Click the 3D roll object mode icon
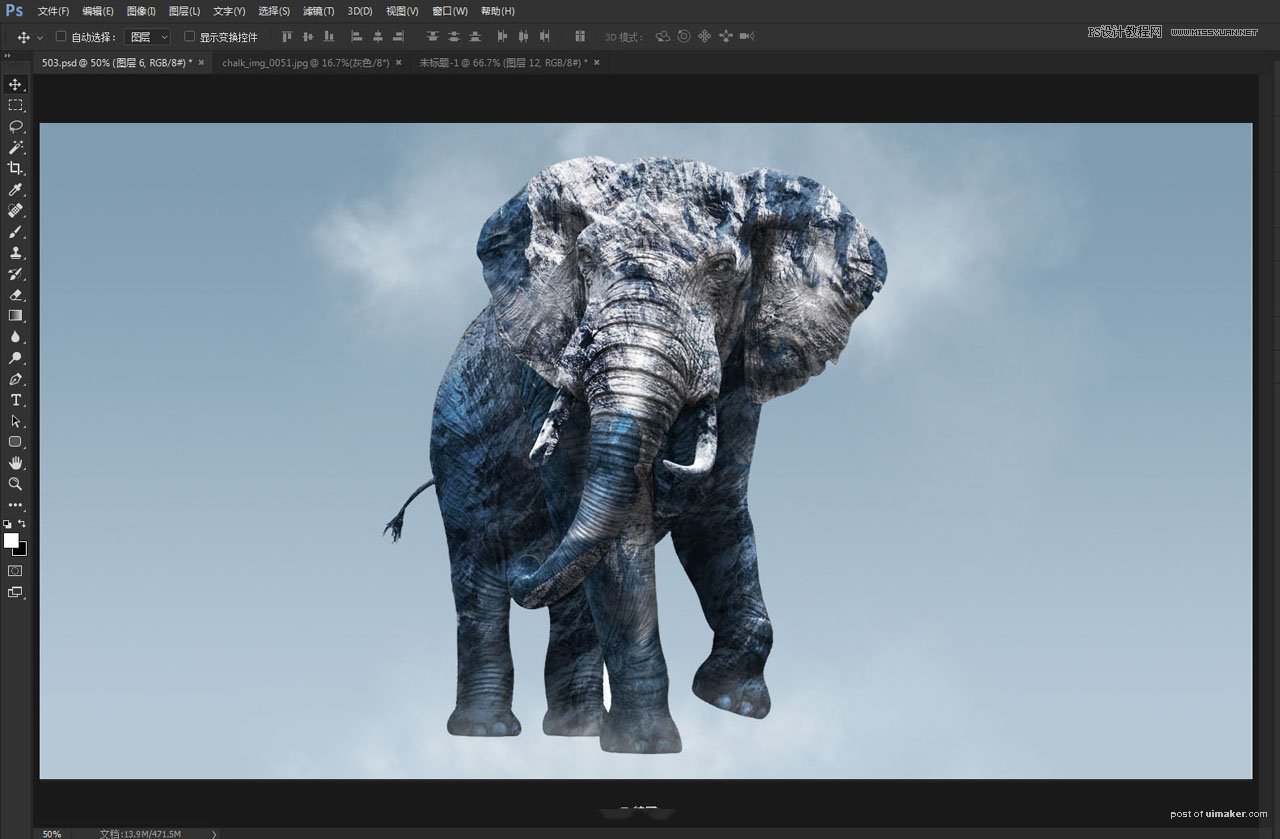This screenshot has height=839, width=1280. pyautogui.click(x=684, y=36)
